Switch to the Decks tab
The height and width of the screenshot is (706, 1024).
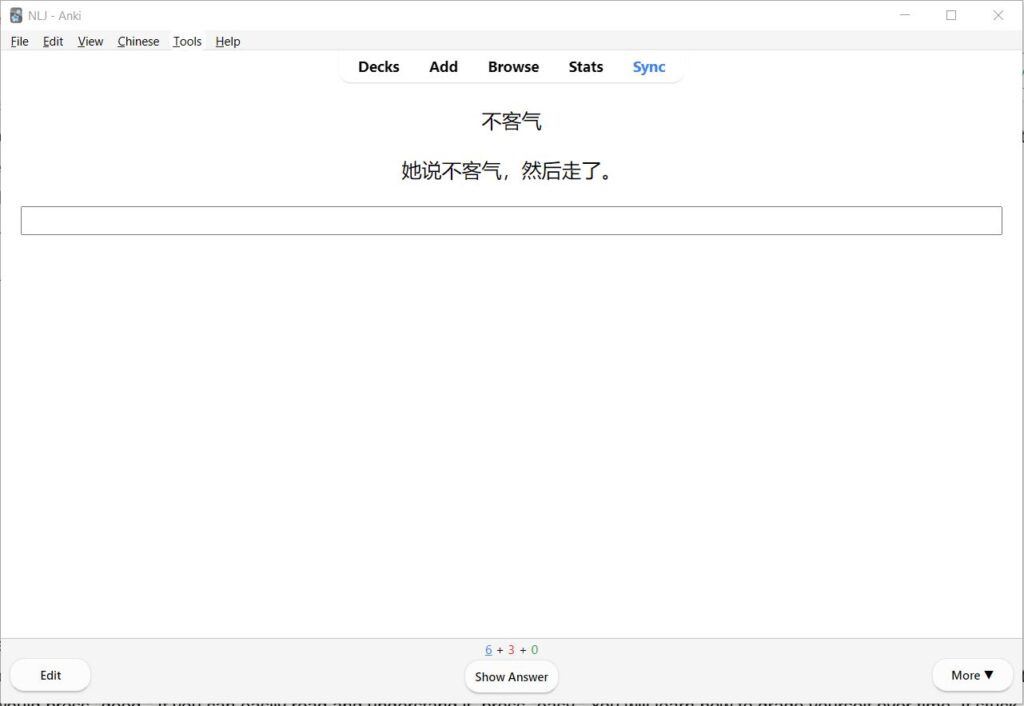pyautogui.click(x=378, y=66)
